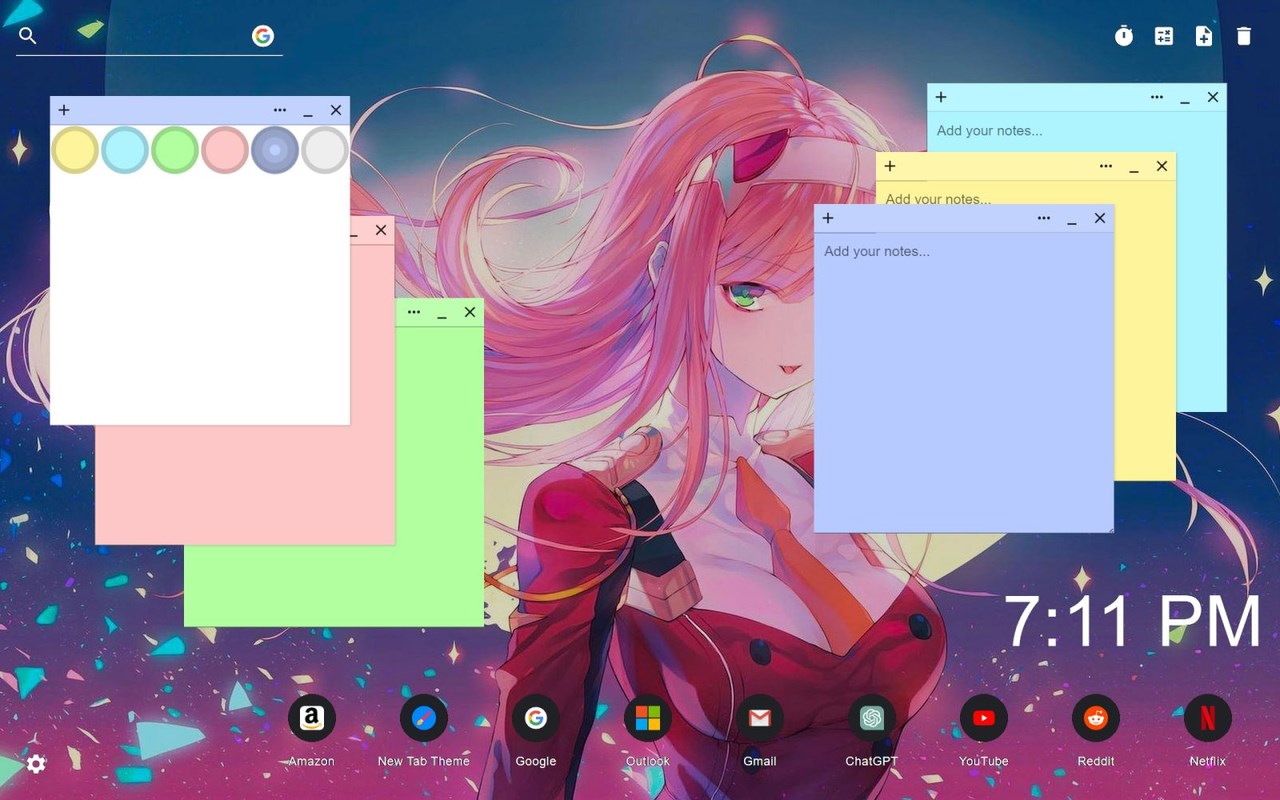
Task: Add note from periwinkle note's plus
Action: [828, 218]
